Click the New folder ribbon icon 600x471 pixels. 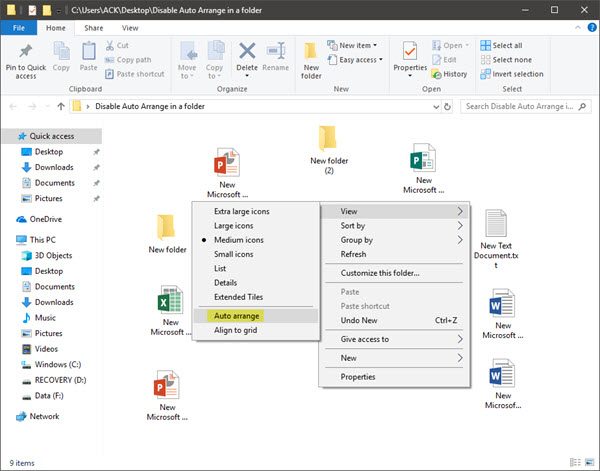[311, 52]
